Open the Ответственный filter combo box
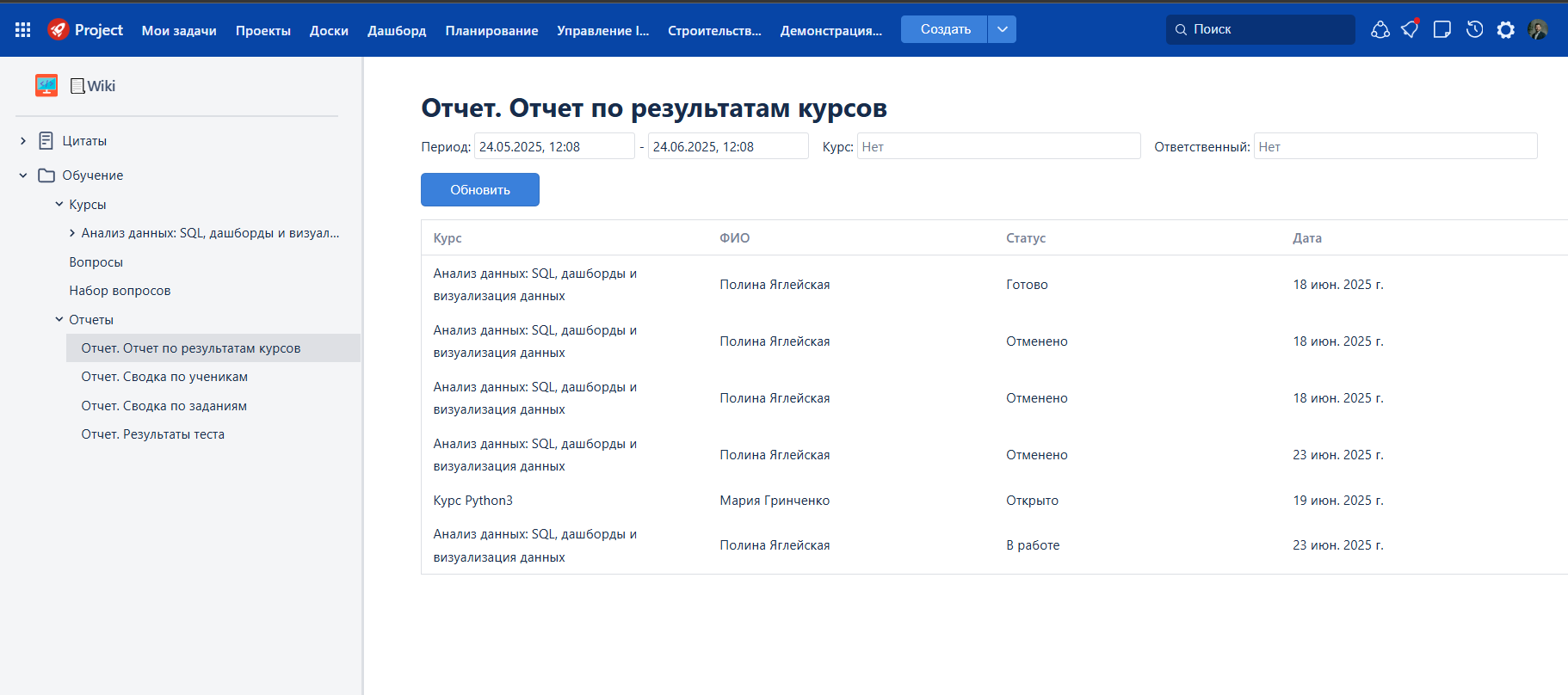 pos(1395,146)
